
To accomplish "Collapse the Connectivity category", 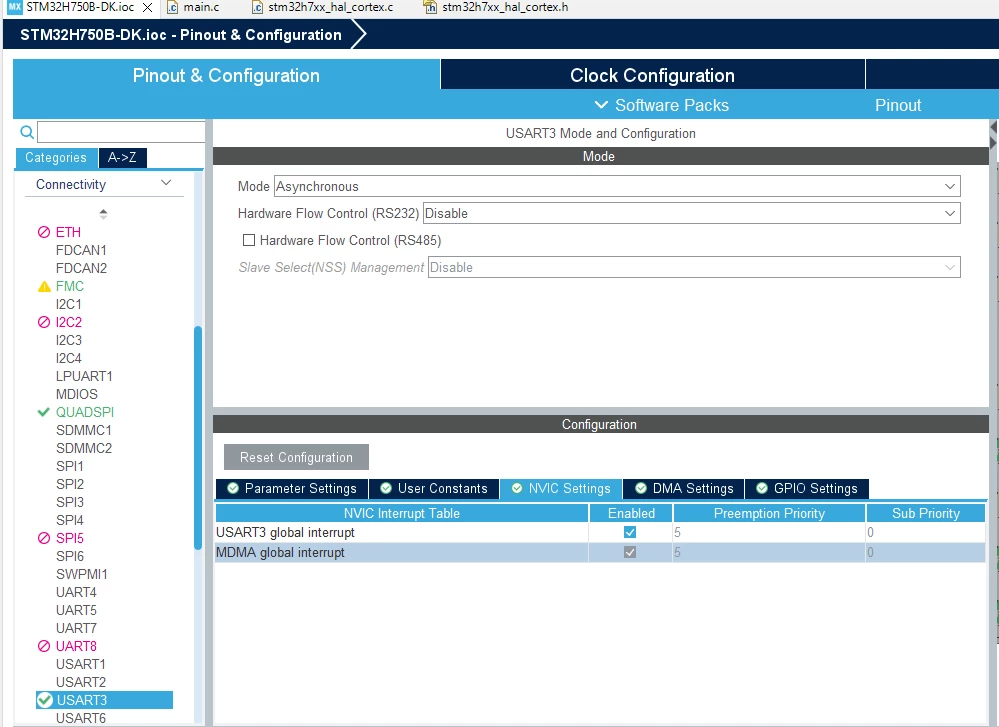I will click(166, 184).
